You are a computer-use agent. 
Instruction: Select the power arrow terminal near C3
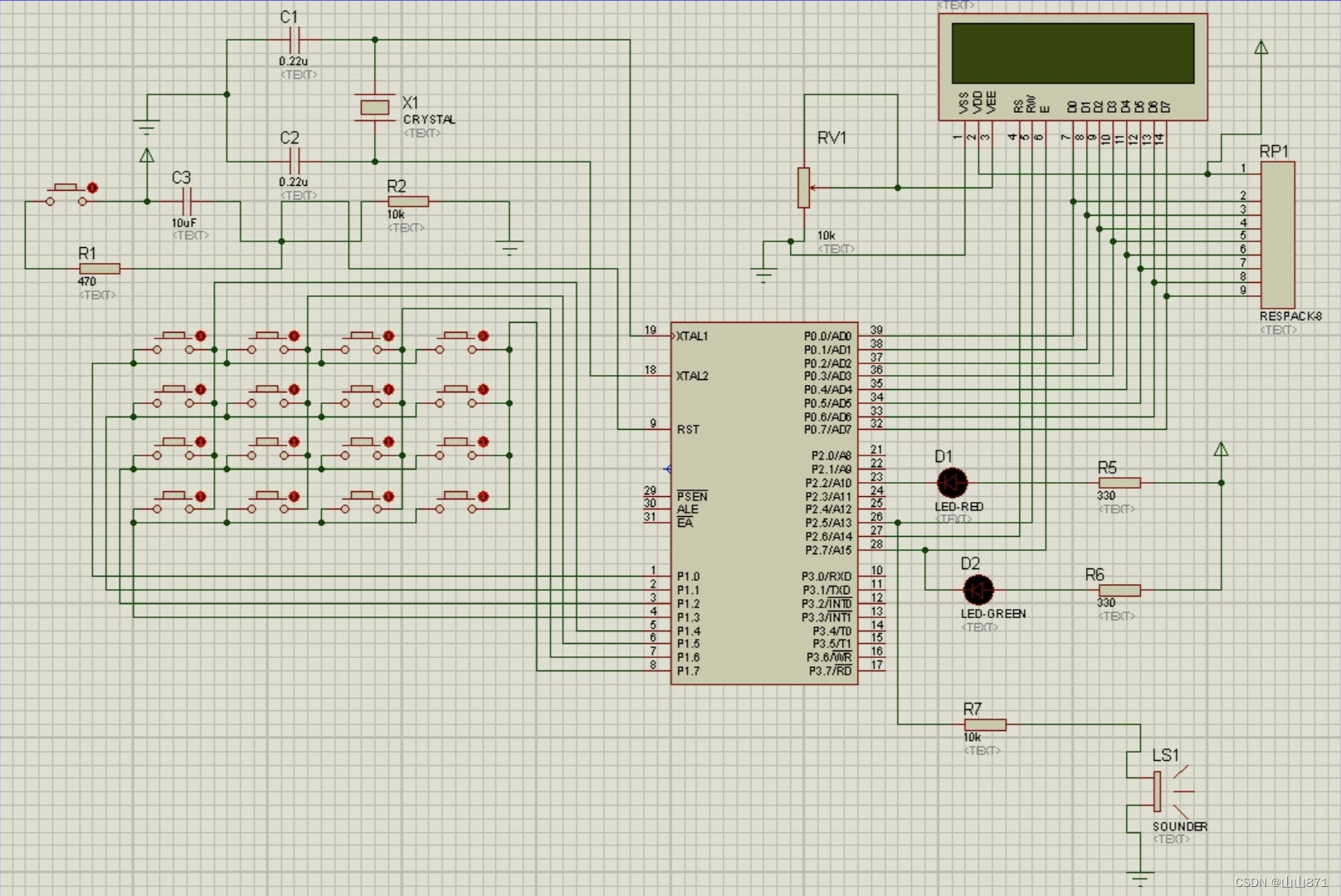coord(147,155)
